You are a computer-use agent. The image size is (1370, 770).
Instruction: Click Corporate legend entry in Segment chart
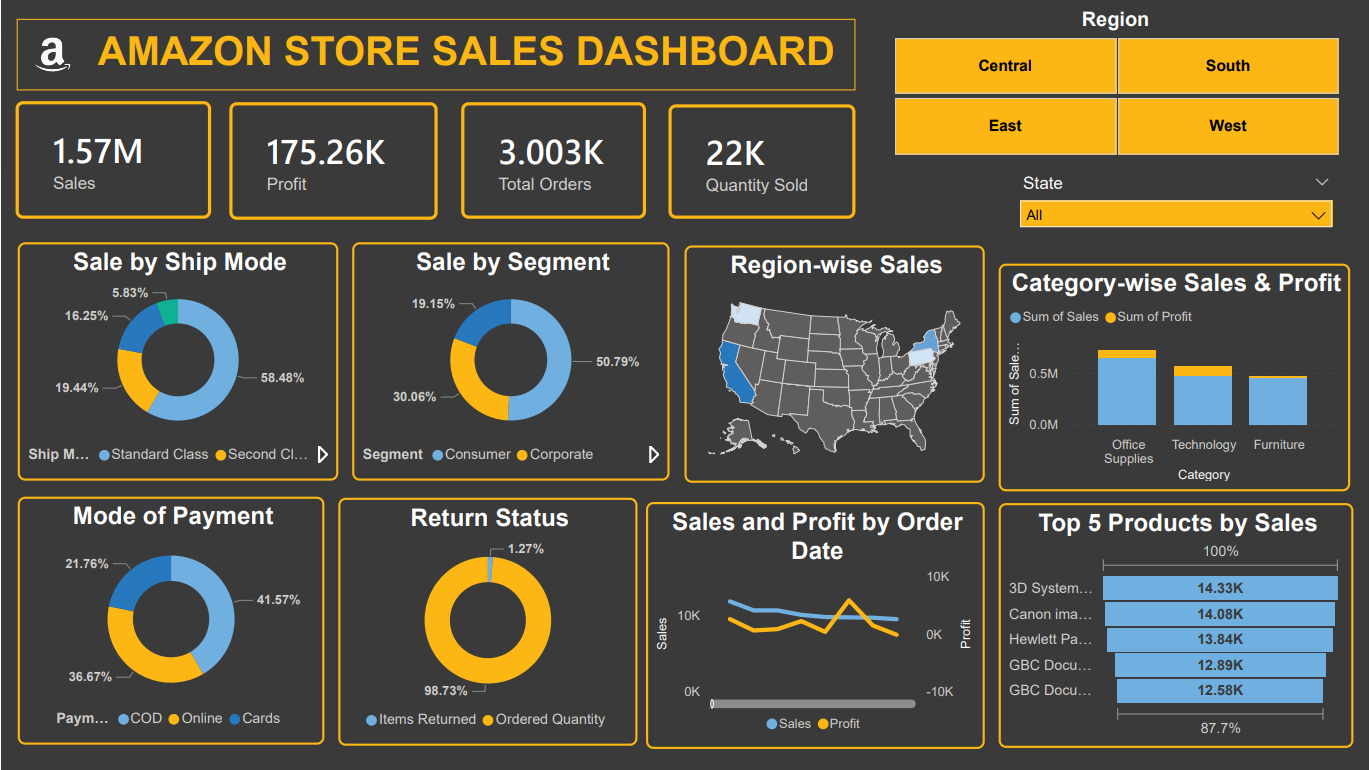(x=555, y=455)
